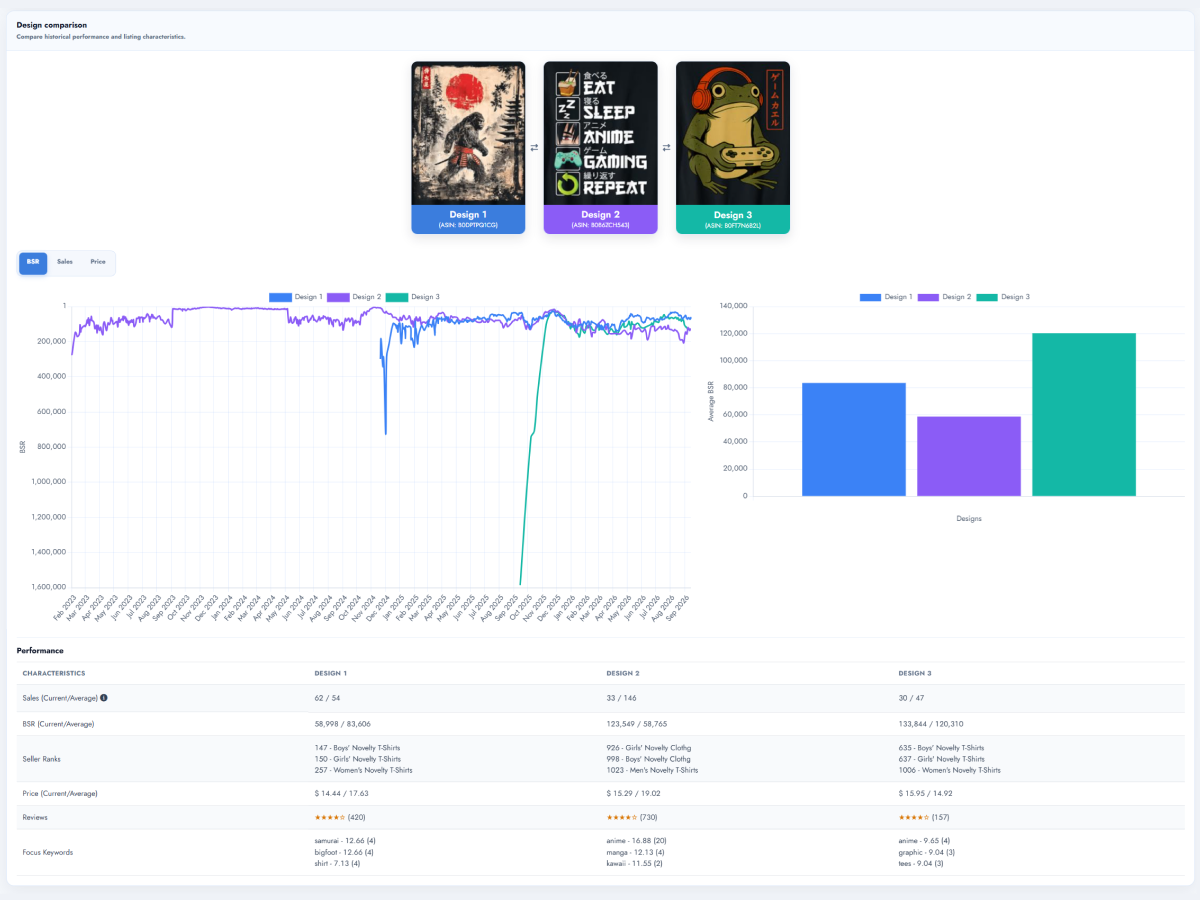The image size is (1200, 900).
Task: Toggle Design 1 in line chart legend
Action: 294,297
